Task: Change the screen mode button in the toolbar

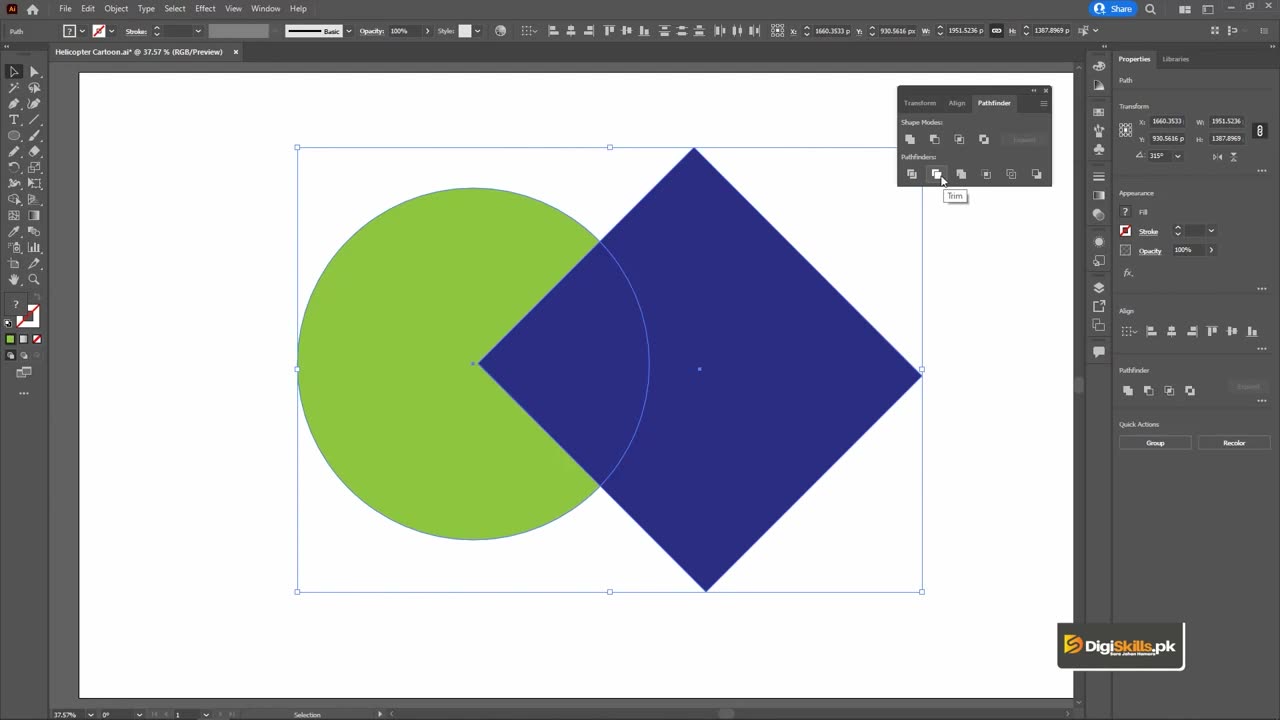Action: [24, 372]
